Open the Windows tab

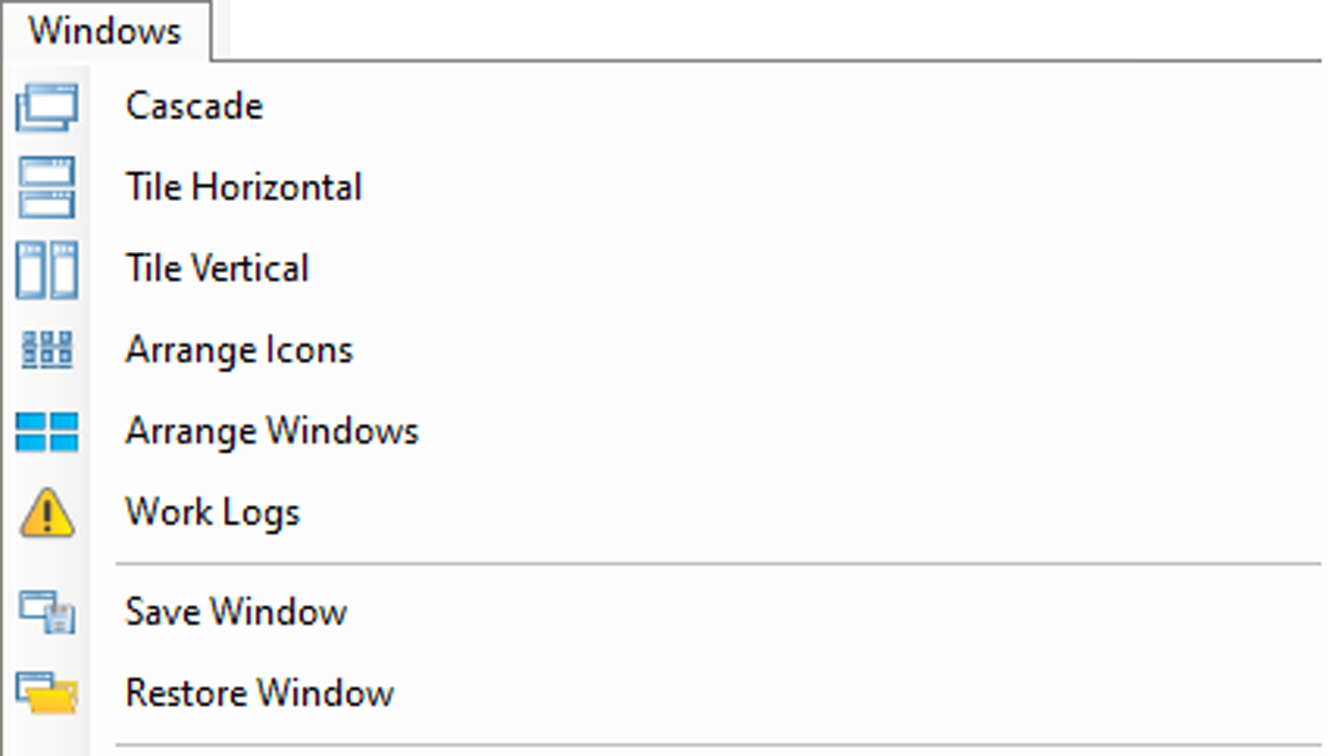[x=104, y=30]
